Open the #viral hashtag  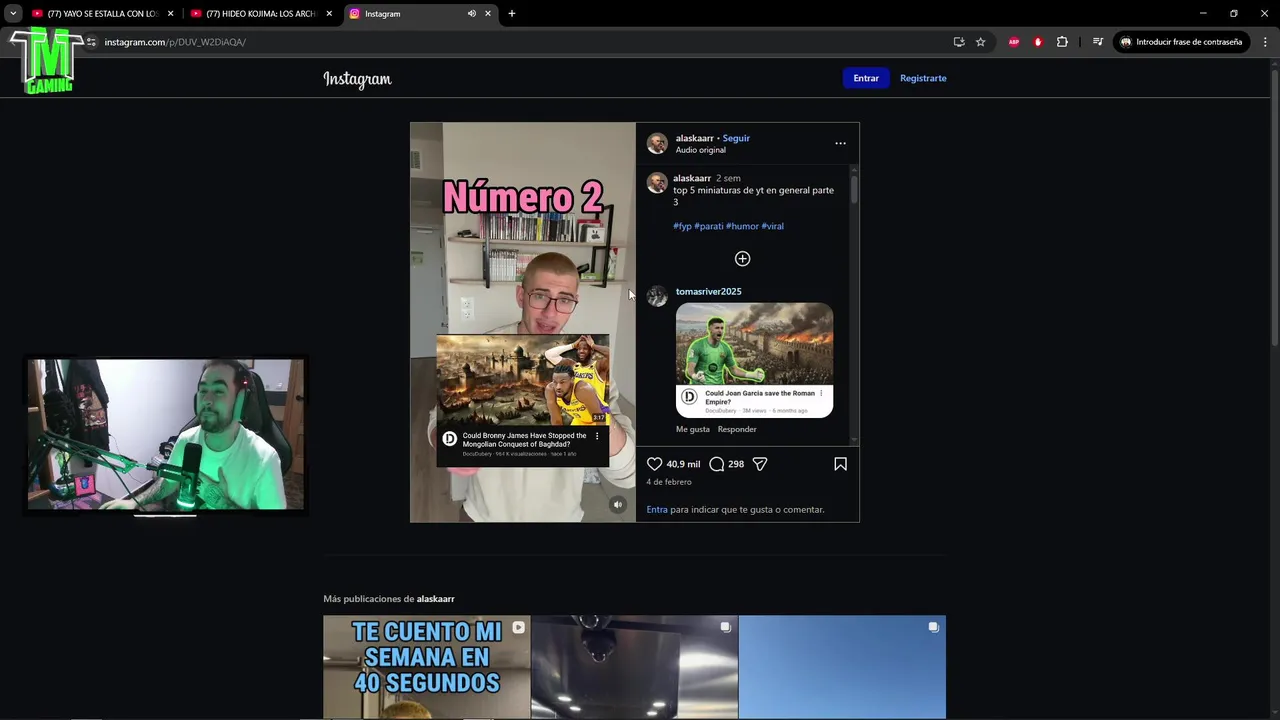773,226
